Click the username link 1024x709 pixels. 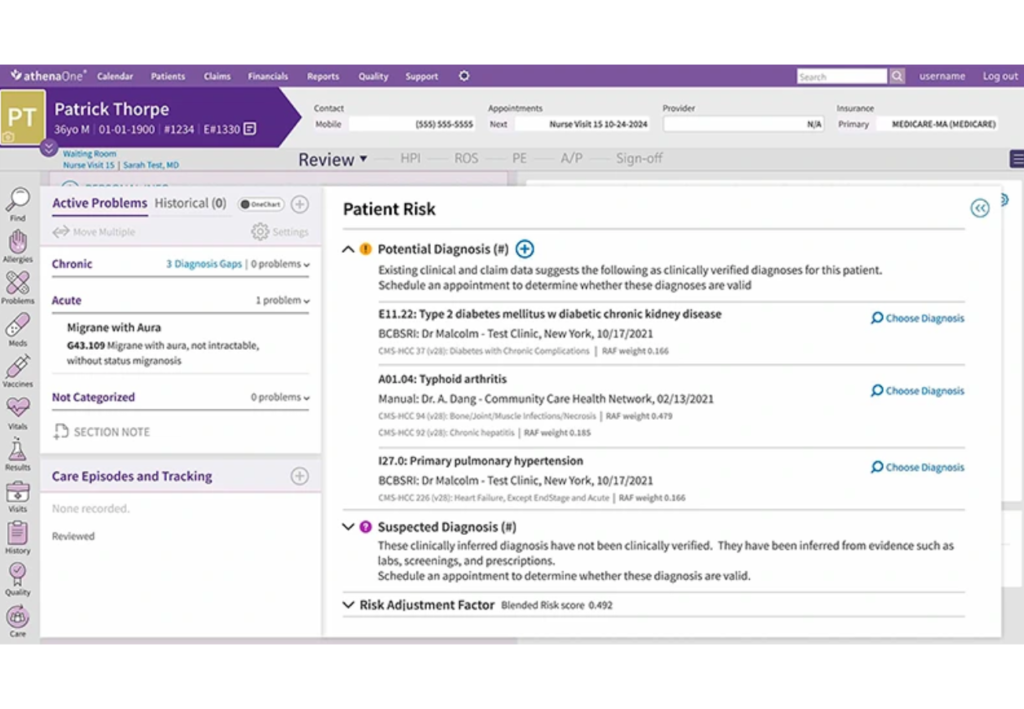pyautogui.click(x=942, y=76)
